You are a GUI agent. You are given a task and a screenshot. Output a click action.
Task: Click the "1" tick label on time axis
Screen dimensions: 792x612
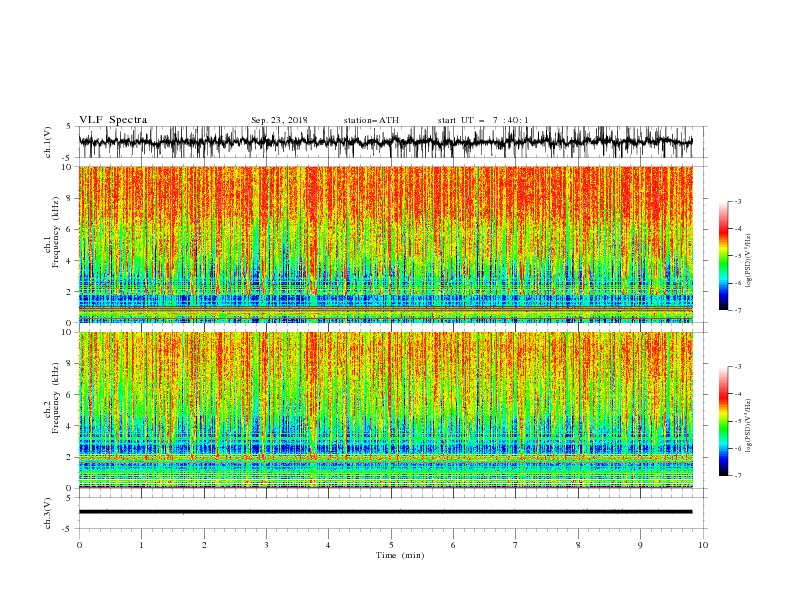click(141, 545)
